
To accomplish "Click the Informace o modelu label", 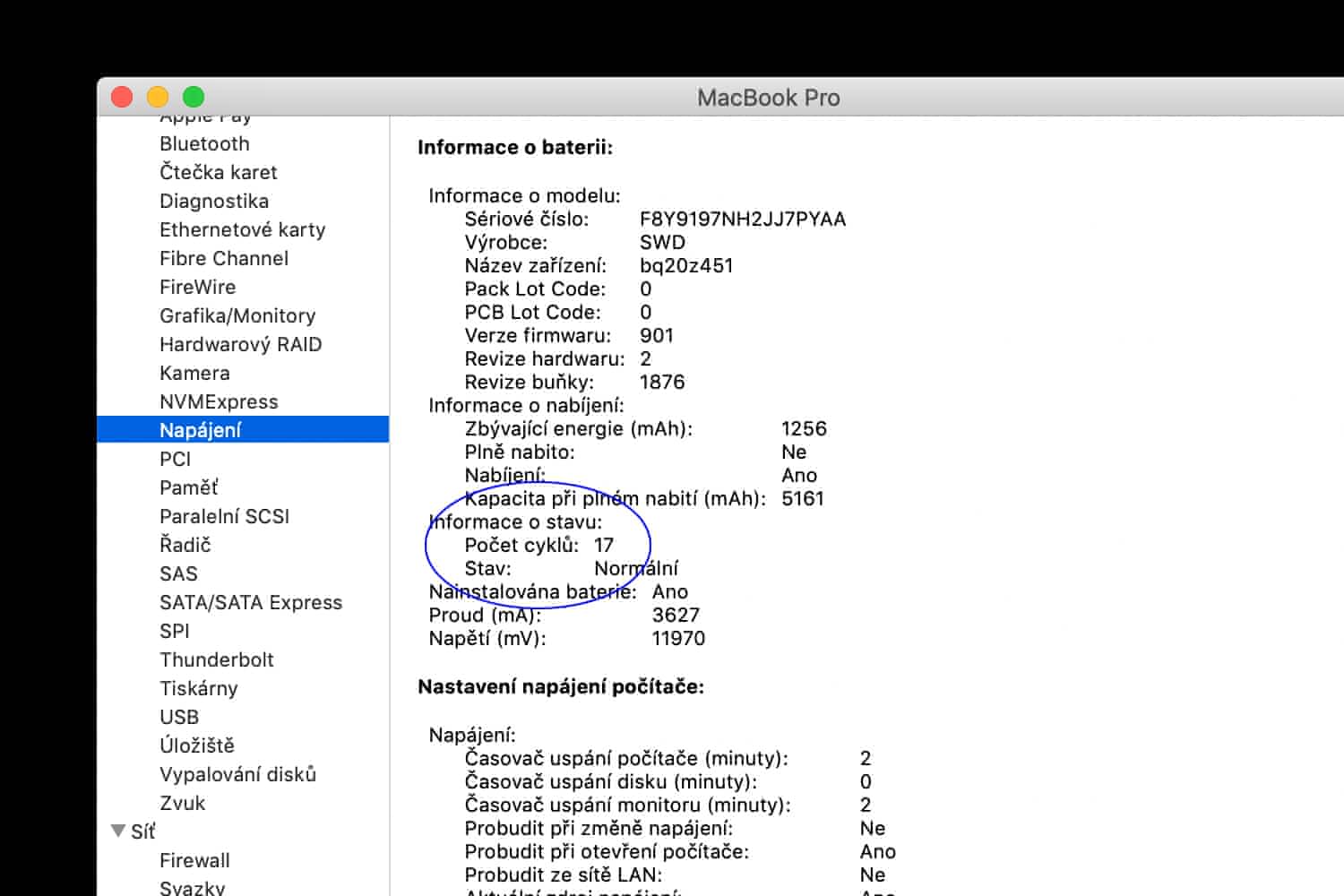I will (524, 195).
